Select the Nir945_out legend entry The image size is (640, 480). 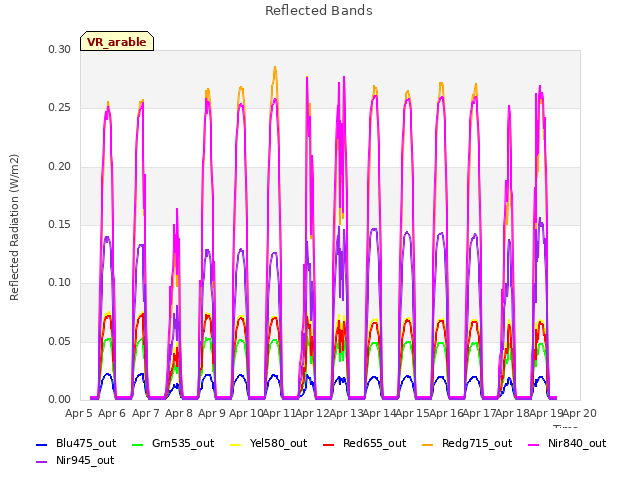(75, 460)
